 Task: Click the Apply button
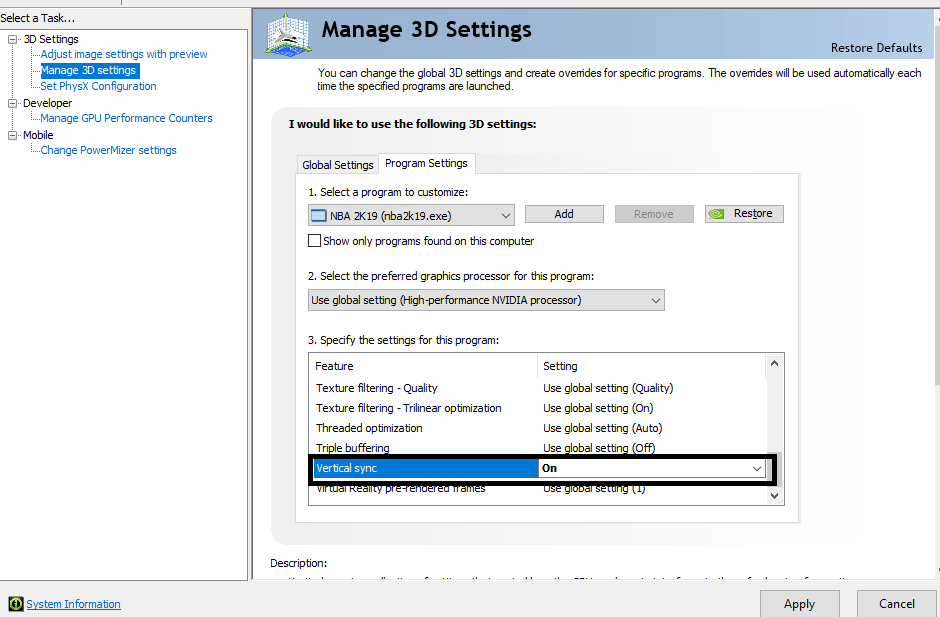(799, 604)
